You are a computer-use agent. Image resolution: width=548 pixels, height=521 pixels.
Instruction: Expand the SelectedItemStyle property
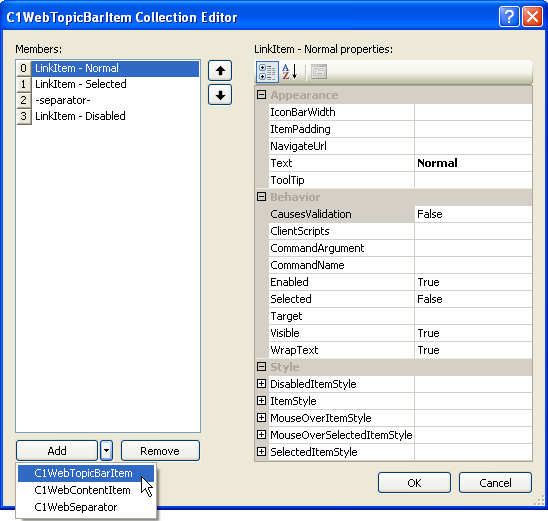(261, 451)
